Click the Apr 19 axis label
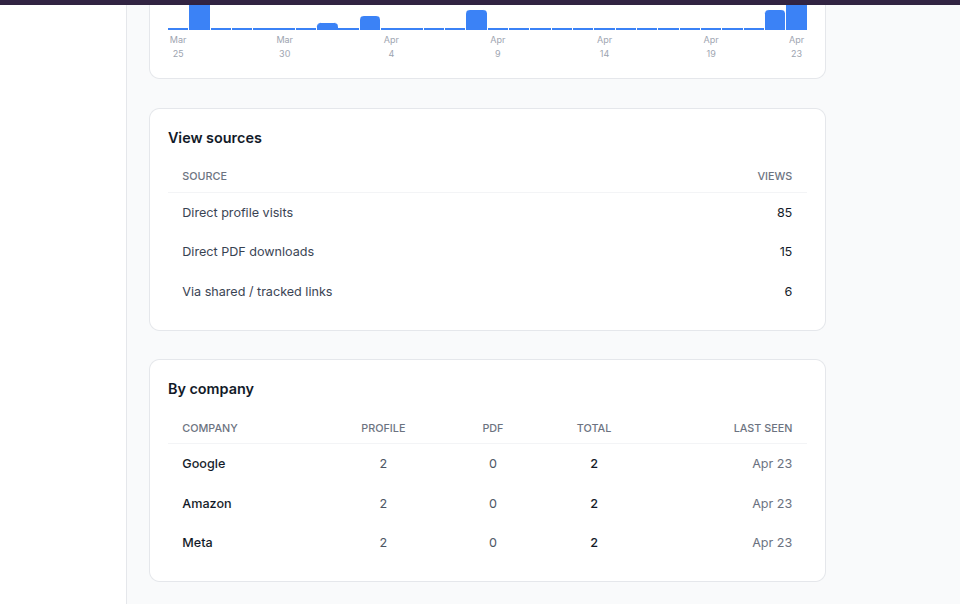This screenshot has width=960, height=604. pyautogui.click(x=711, y=47)
